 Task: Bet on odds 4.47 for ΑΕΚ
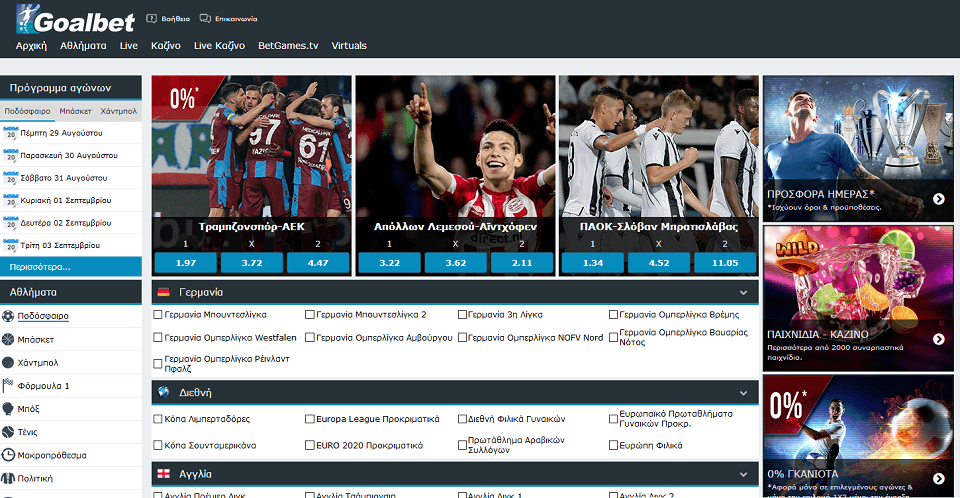pyautogui.click(x=318, y=263)
